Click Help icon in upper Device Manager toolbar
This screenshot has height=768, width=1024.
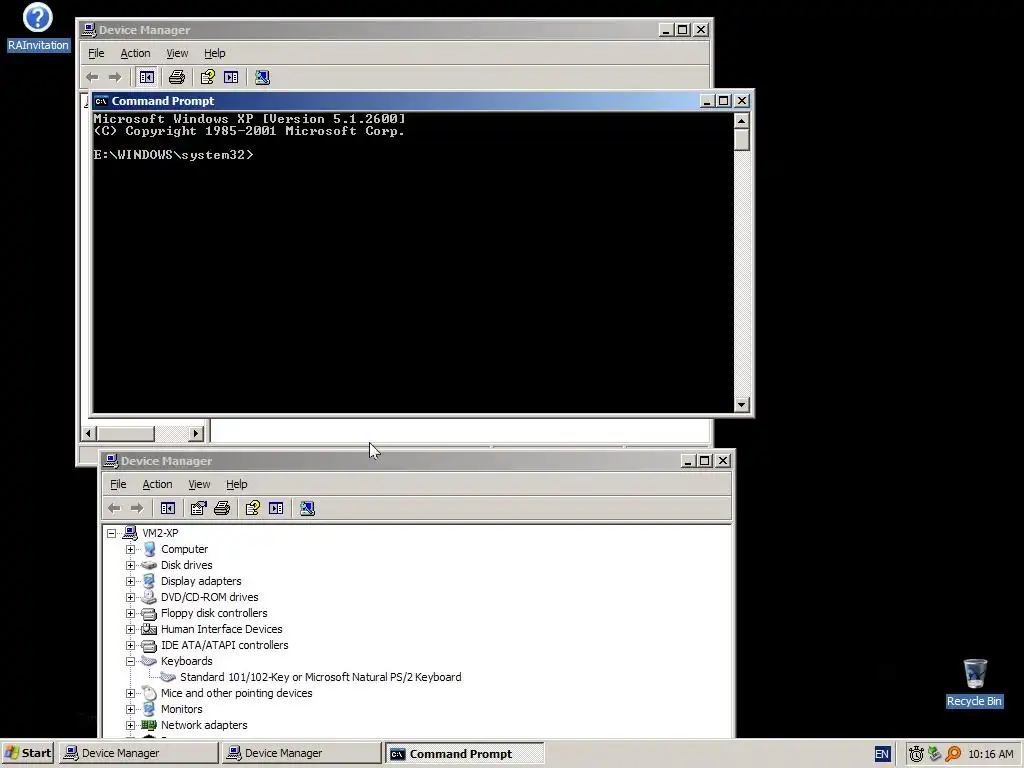[x=208, y=77]
